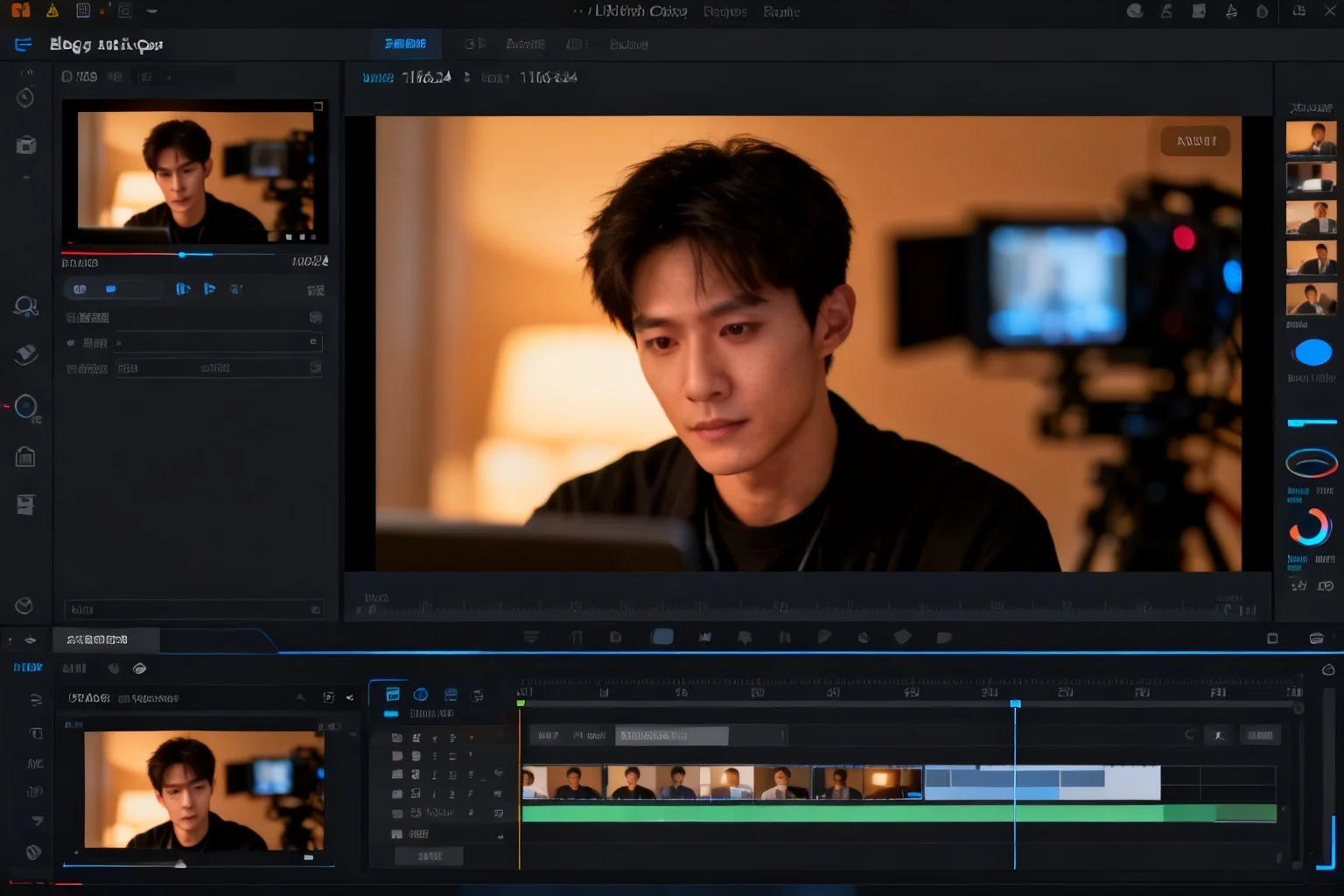This screenshot has width=1344, height=896.
Task: Click the up-arrow in lower clip panel header
Action: pos(300,697)
